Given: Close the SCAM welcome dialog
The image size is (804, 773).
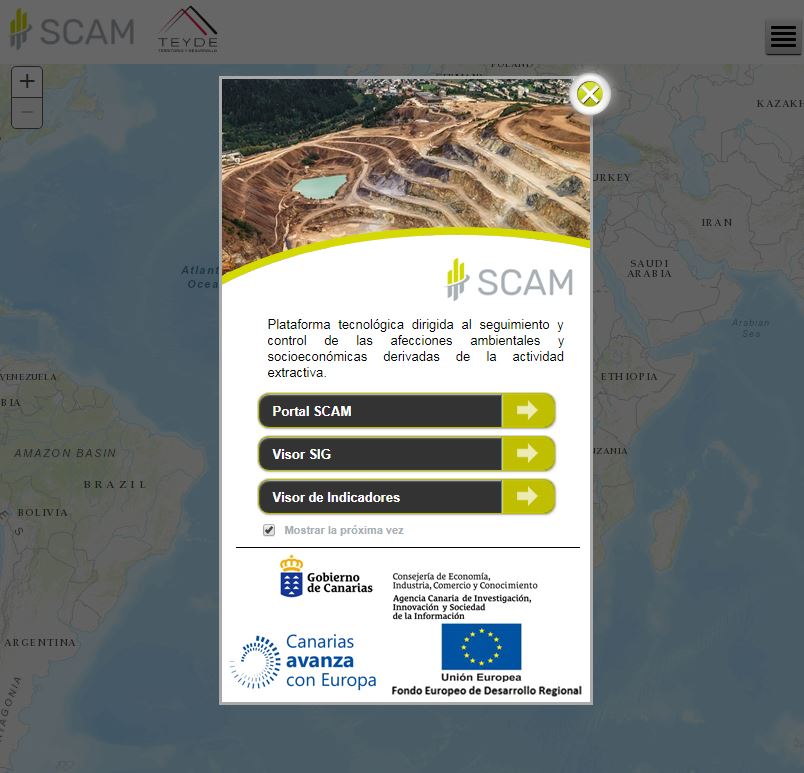Looking at the screenshot, I should coord(590,93).
